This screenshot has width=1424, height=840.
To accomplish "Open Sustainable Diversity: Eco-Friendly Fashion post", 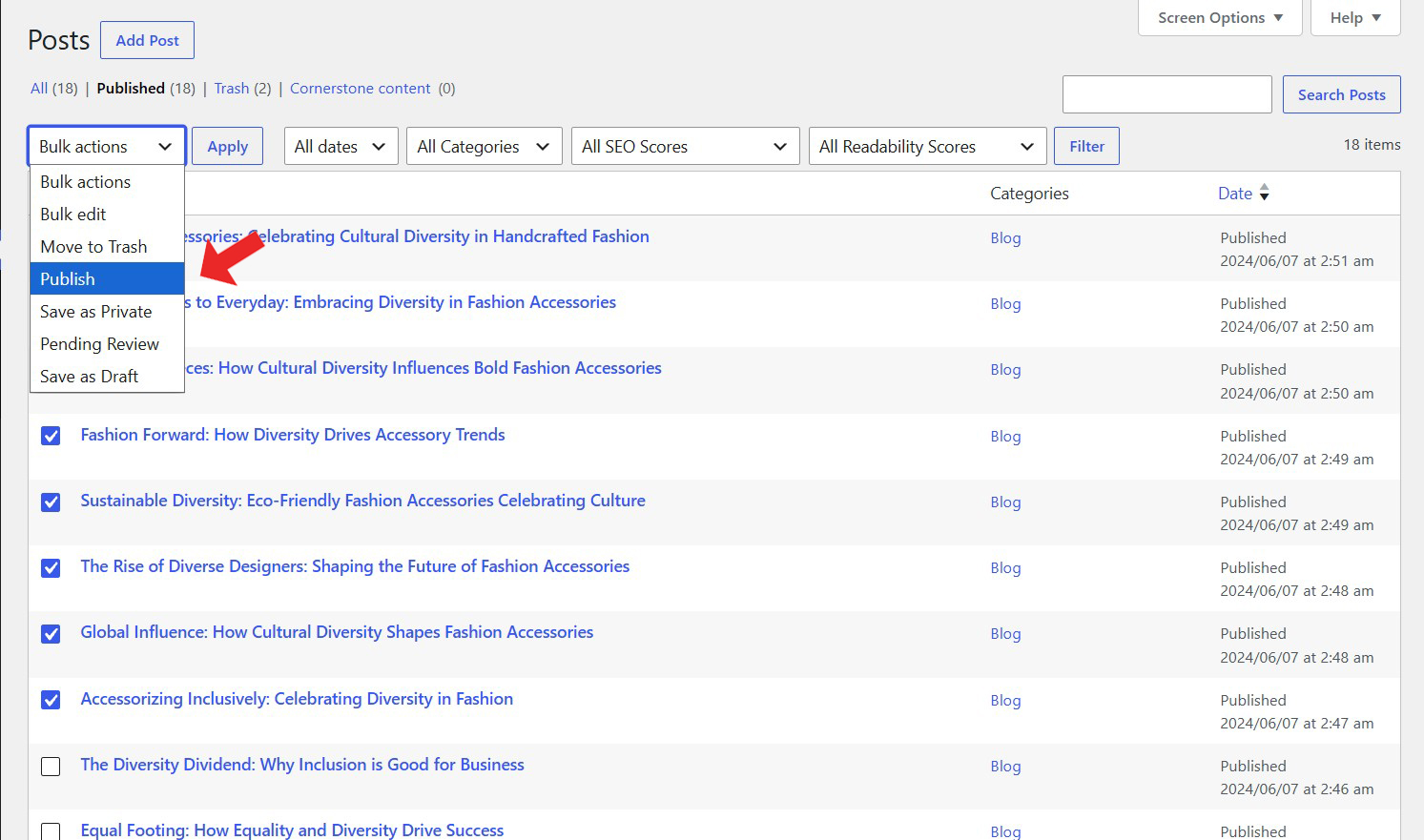I will pos(362,501).
